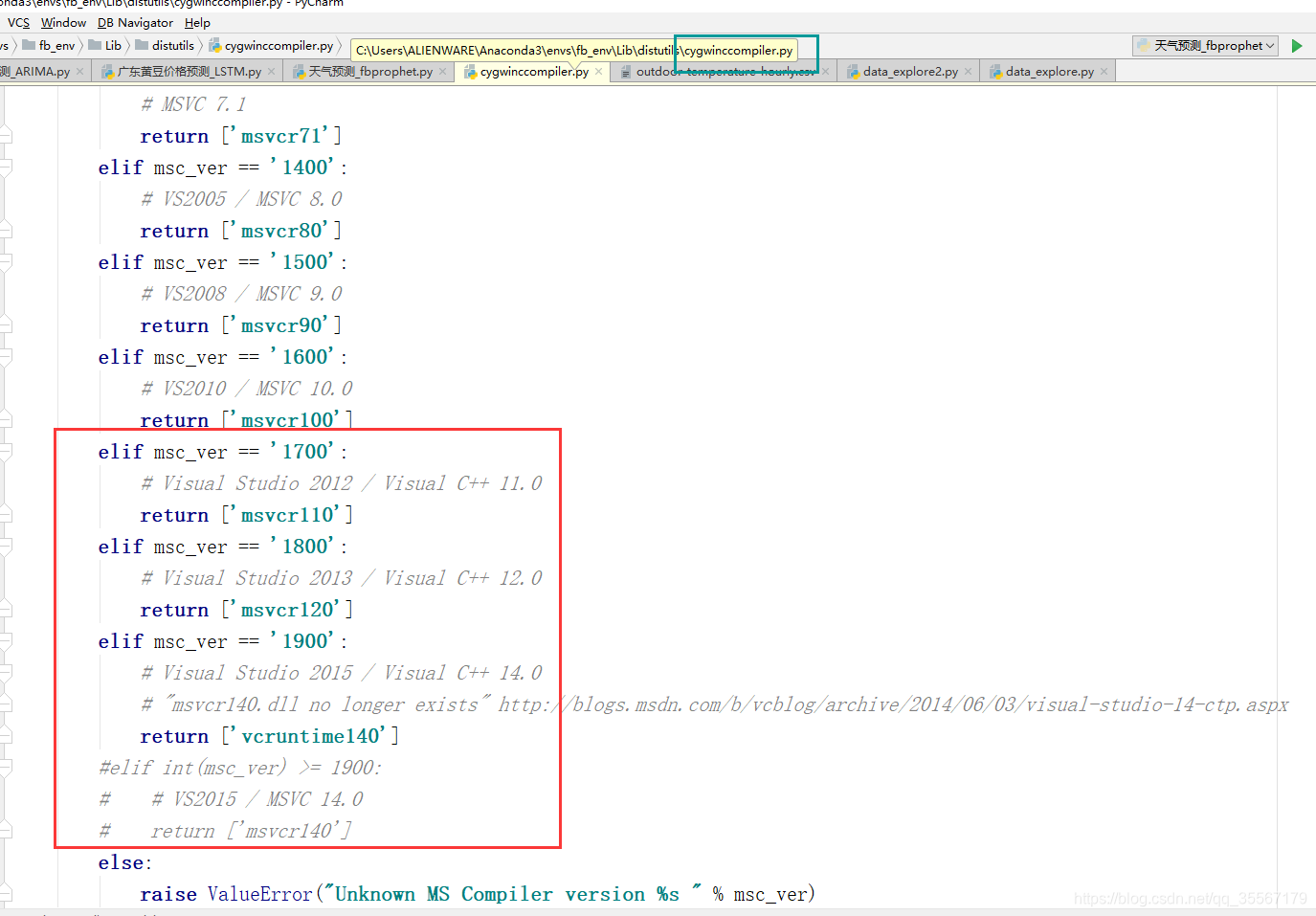Close the ARIMA.py tab
The image size is (1316, 916).
[80, 72]
